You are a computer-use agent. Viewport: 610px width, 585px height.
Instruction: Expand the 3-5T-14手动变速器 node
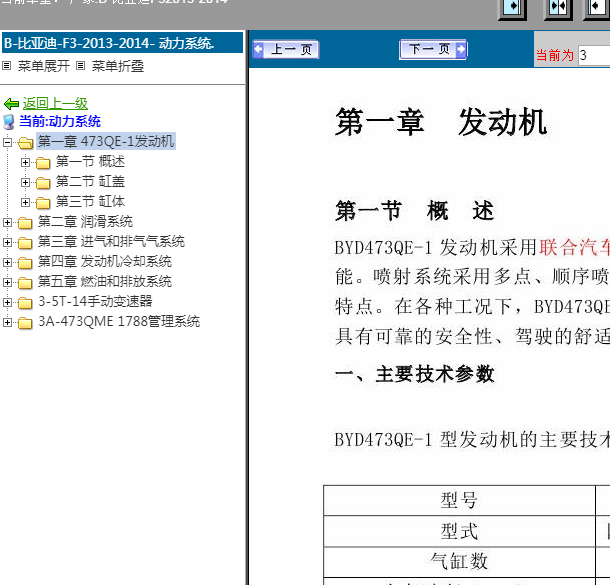[7, 302]
